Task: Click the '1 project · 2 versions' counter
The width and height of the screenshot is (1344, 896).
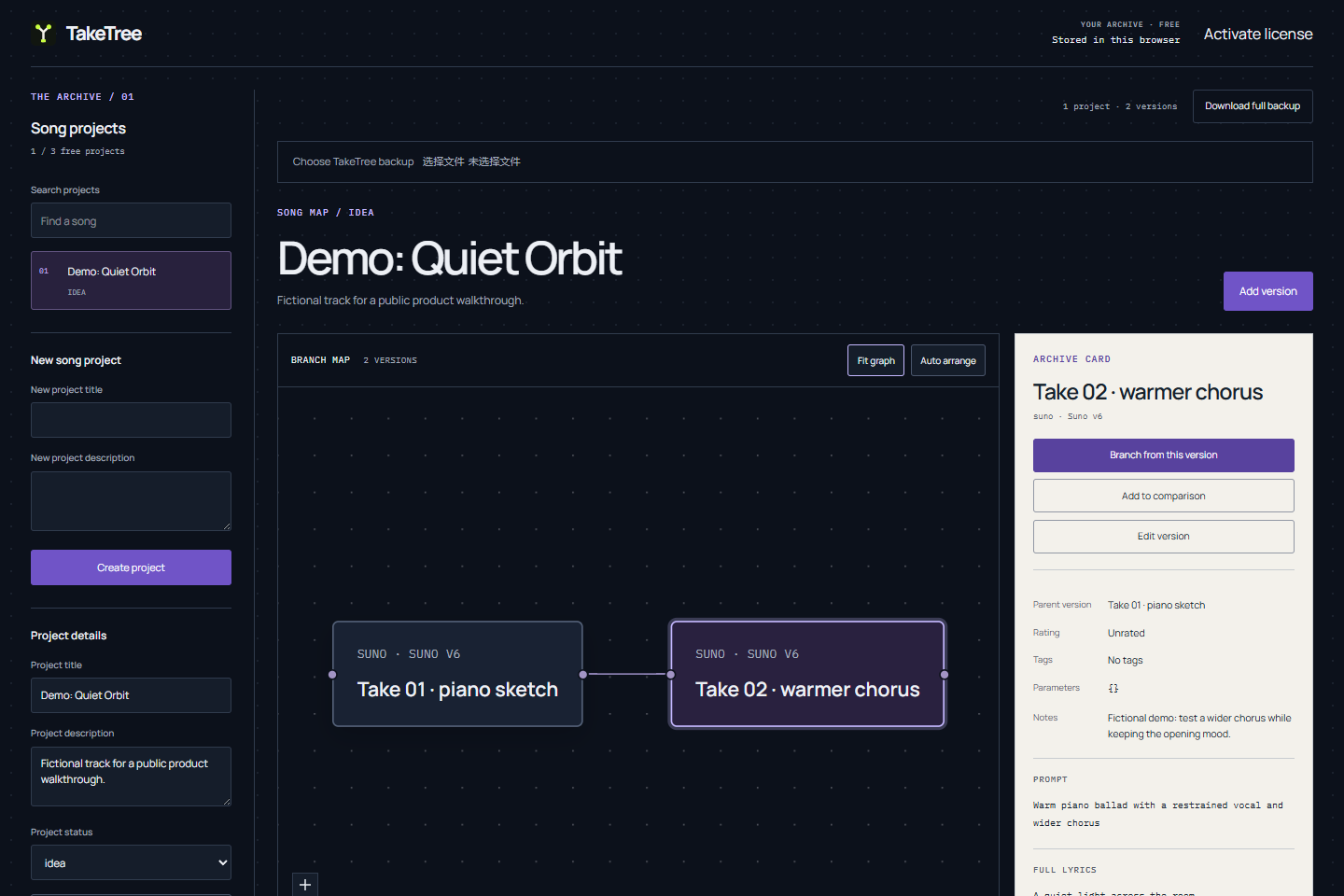Action: [1119, 106]
